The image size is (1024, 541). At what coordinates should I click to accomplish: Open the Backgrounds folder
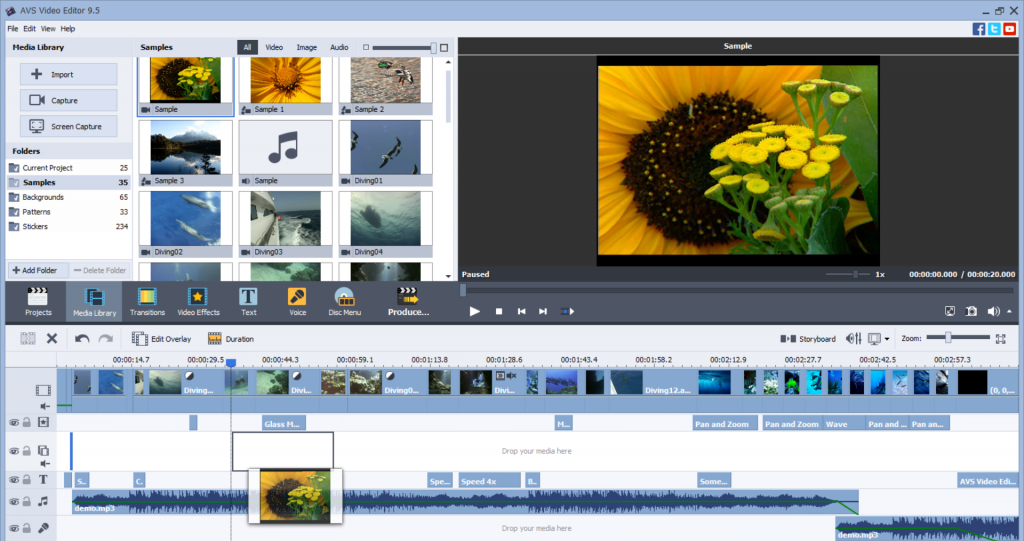click(x=43, y=197)
